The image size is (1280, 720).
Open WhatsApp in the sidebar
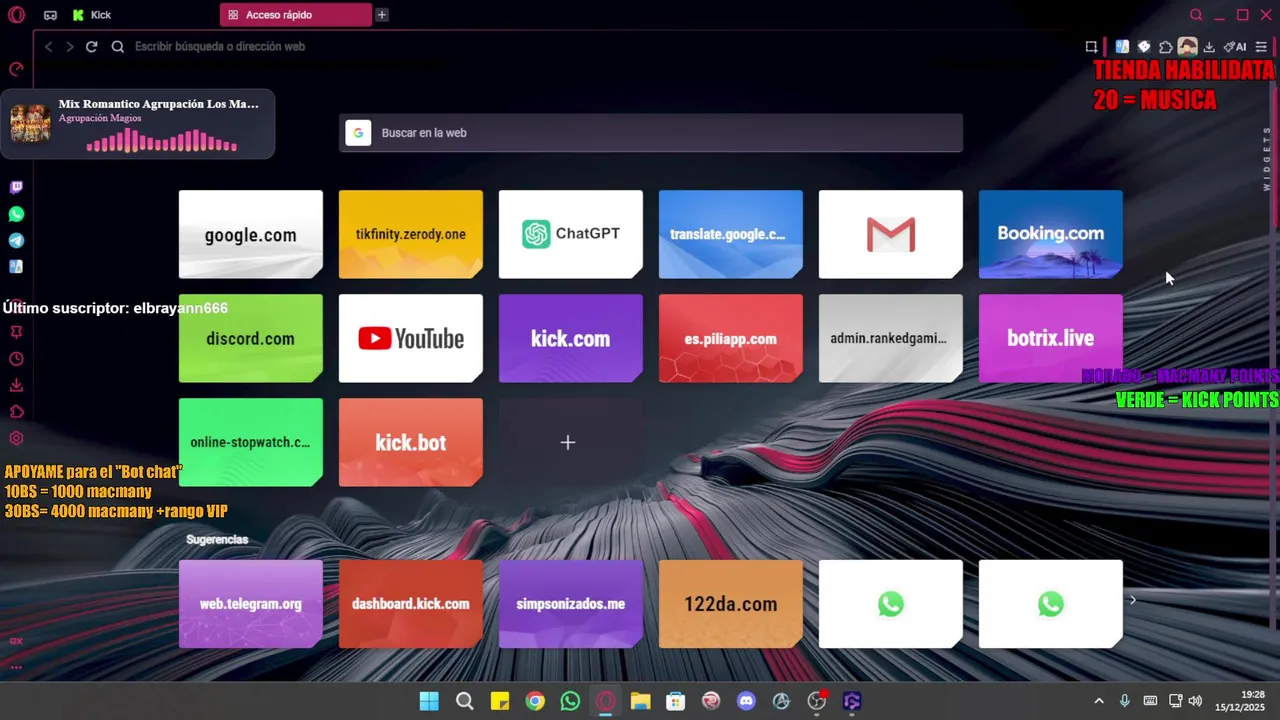tap(16, 214)
